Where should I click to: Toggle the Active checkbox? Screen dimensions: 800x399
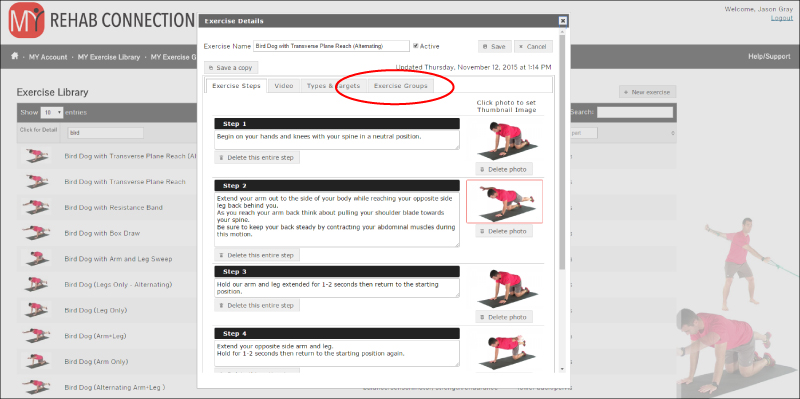(x=416, y=46)
